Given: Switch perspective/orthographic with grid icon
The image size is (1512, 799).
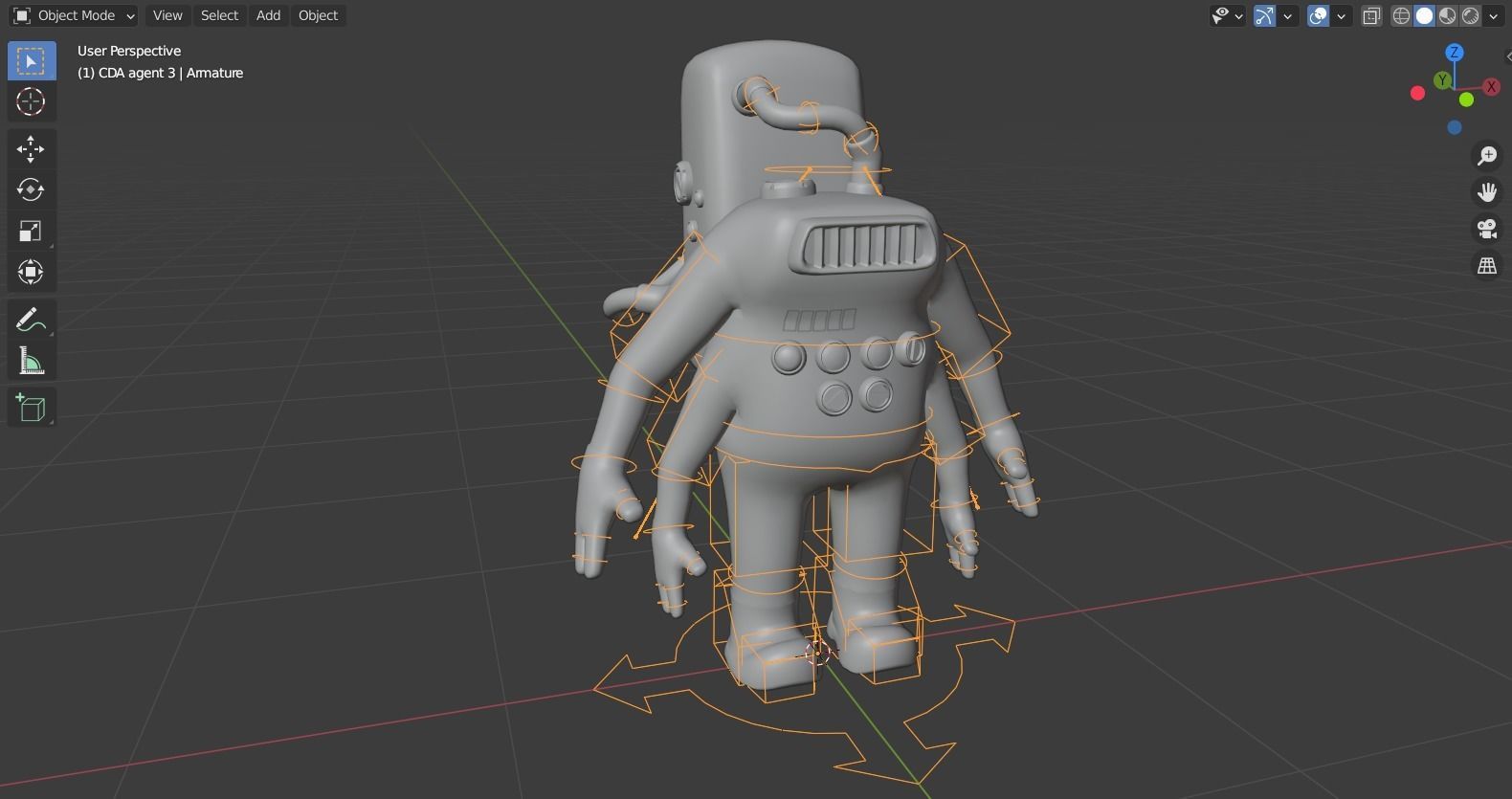Looking at the screenshot, I should click(1487, 266).
